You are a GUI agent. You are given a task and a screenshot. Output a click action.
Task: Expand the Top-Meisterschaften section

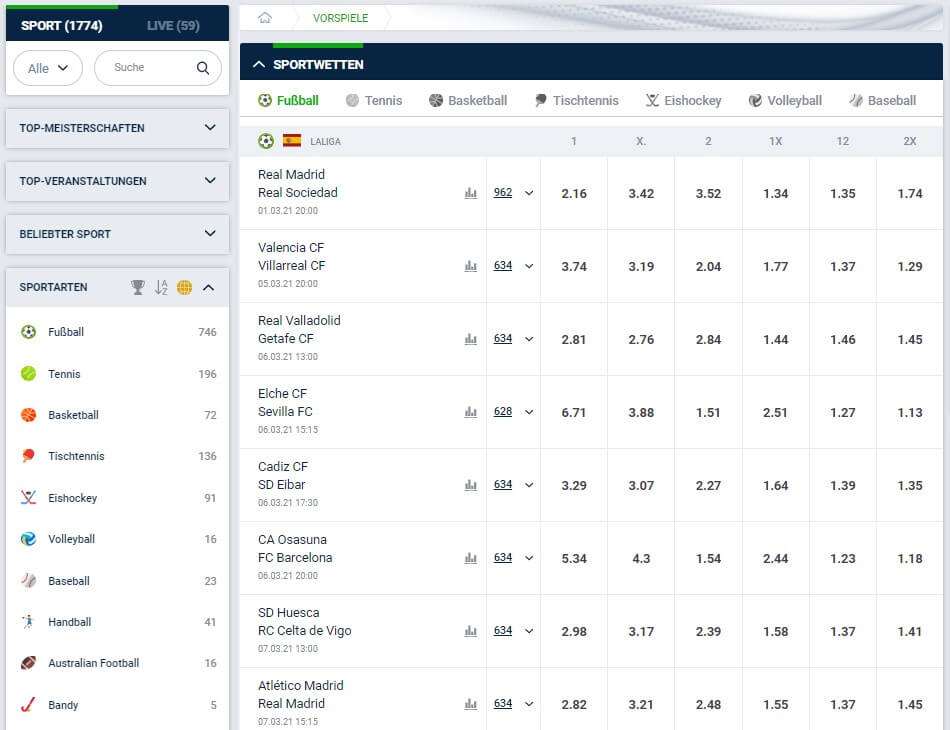point(118,128)
